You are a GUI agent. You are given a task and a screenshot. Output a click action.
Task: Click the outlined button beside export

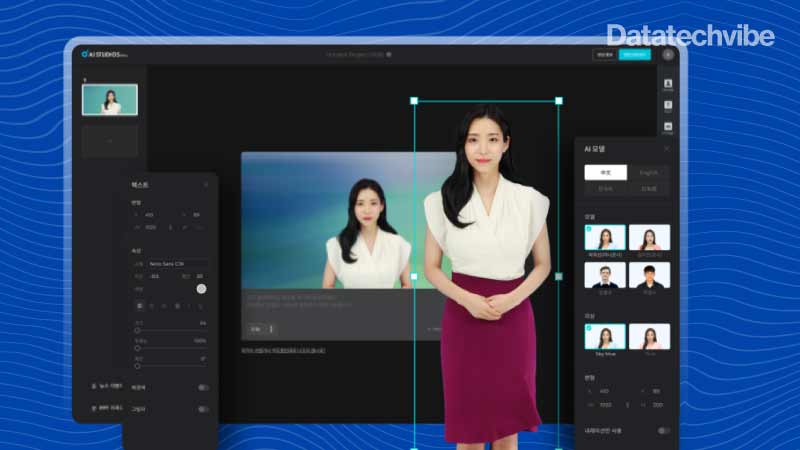(x=605, y=55)
